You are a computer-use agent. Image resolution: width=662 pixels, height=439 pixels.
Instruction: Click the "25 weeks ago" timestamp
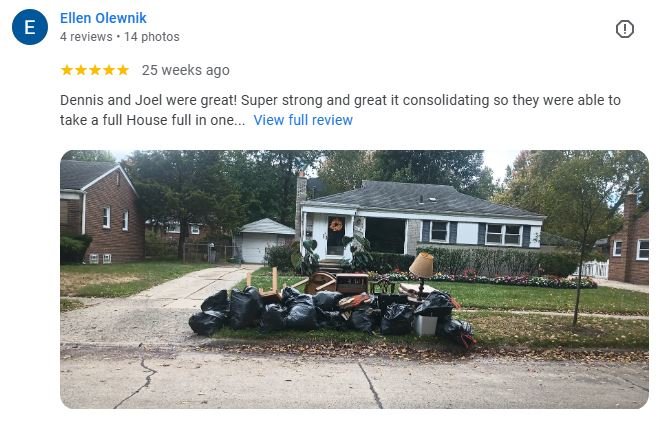click(186, 70)
